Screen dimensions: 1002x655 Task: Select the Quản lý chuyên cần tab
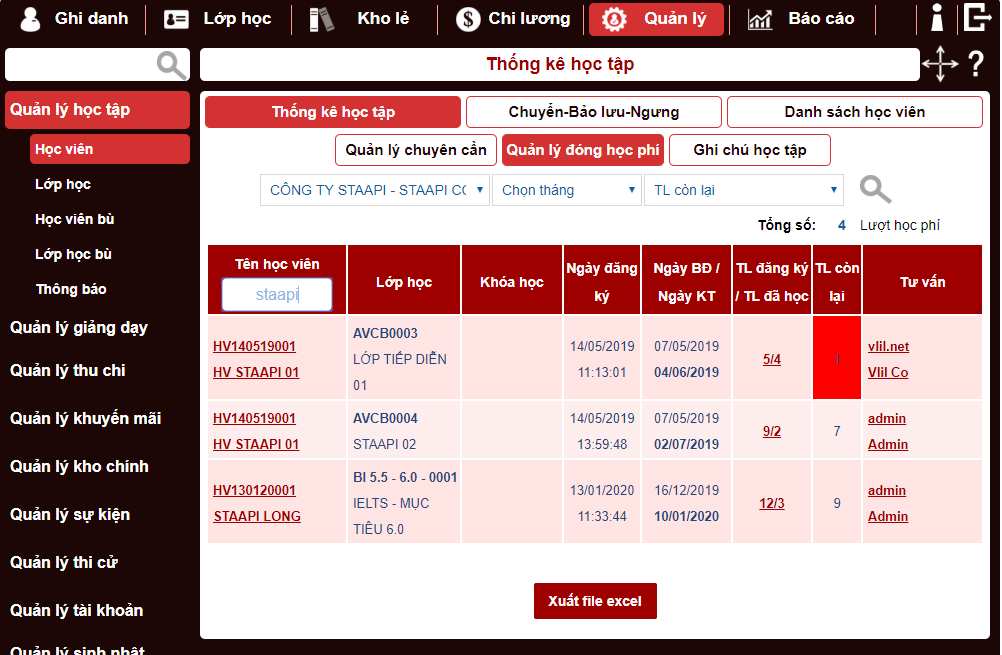tap(415, 149)
